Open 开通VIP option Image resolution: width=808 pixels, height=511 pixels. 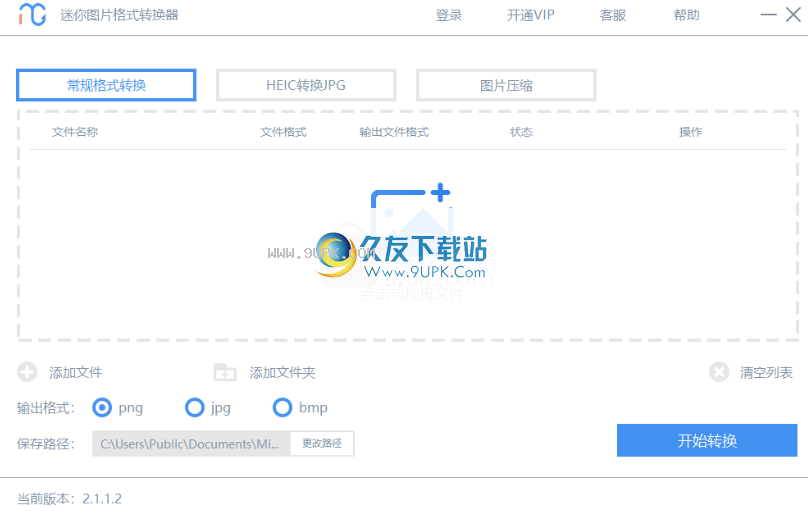point(531,15)
